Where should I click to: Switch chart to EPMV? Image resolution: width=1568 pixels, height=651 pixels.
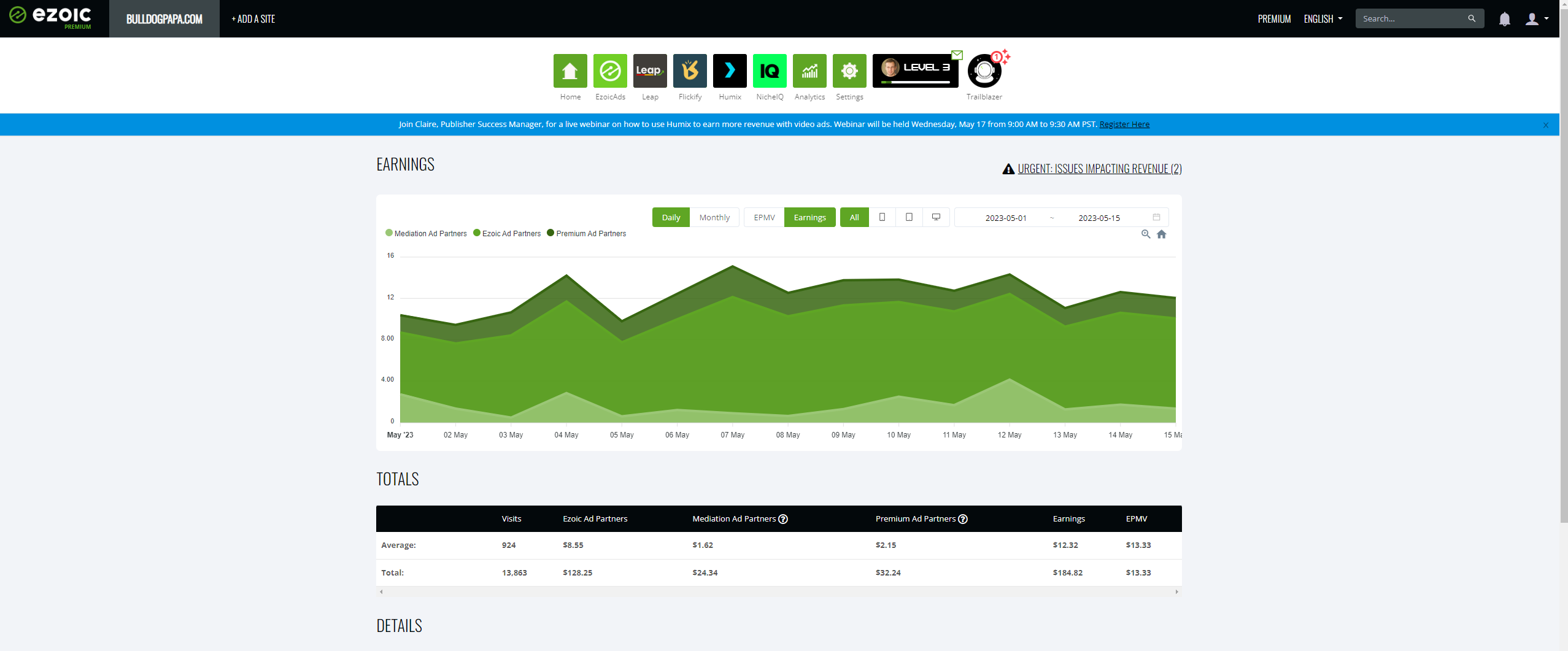coord(764,217)
